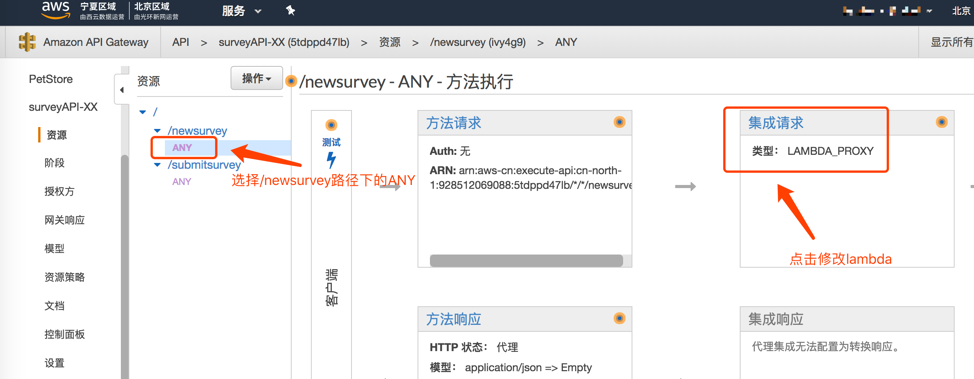Screen dimensions: 974x379
Task: Collapse the /newsurvey tree node
Action: tap(157, 131)
